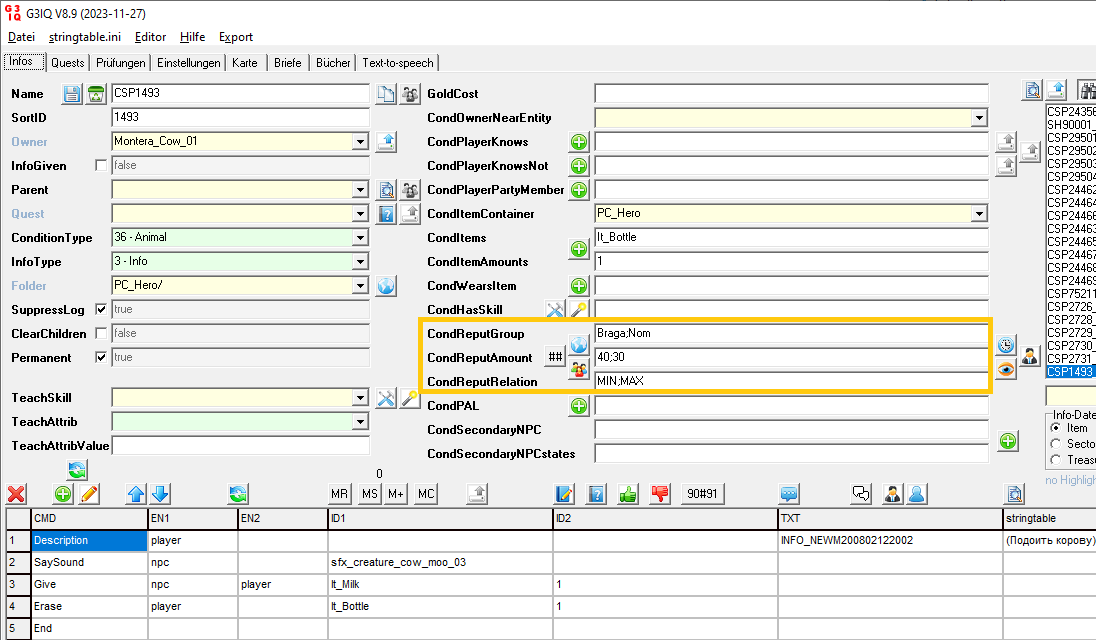Viewport: 1096px width, 640px height.
Task: Click the thumbs down icon in command toolbar
Action: point(659,493)
